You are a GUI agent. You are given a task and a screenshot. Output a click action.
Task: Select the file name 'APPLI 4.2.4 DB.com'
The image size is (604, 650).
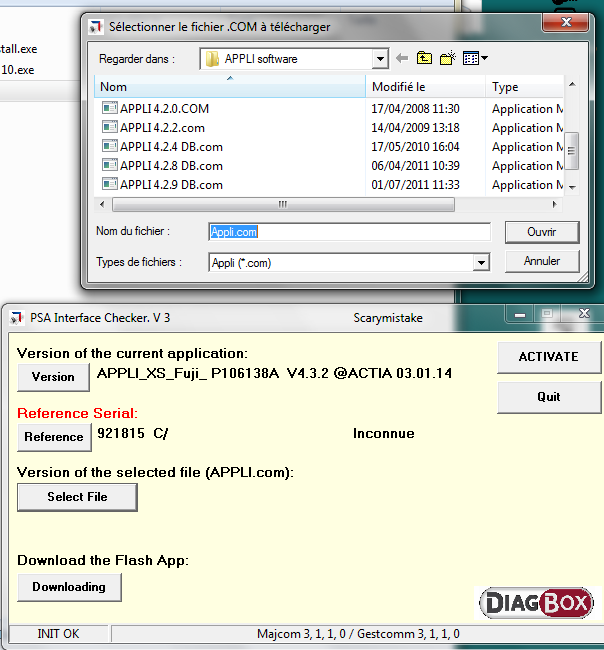pos(172,147)
